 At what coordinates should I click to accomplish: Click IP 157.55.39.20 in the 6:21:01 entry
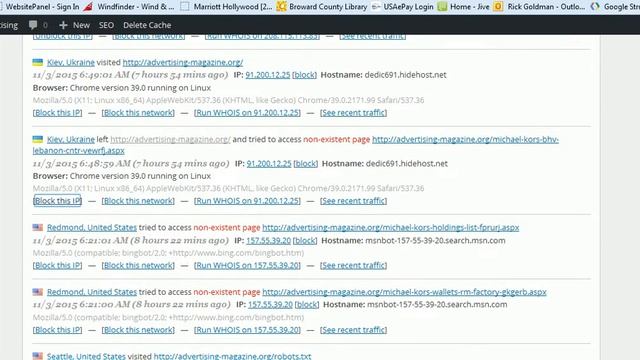tap(269, 240)
